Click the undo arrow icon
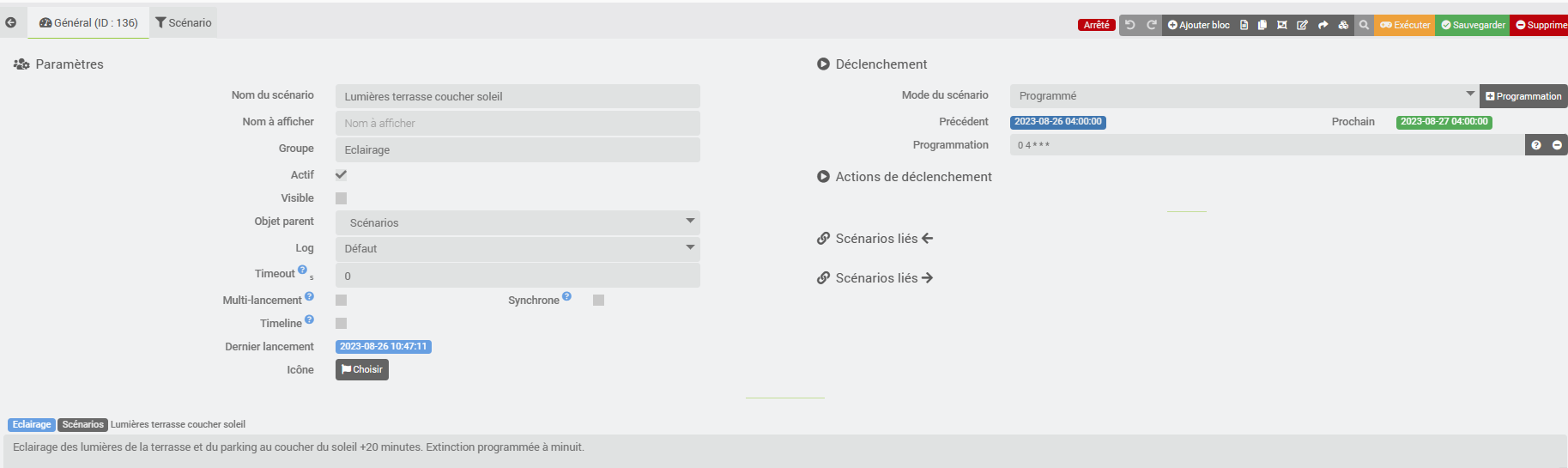1568x468 pixels. pyautogui.click(x=1130, y=25)
